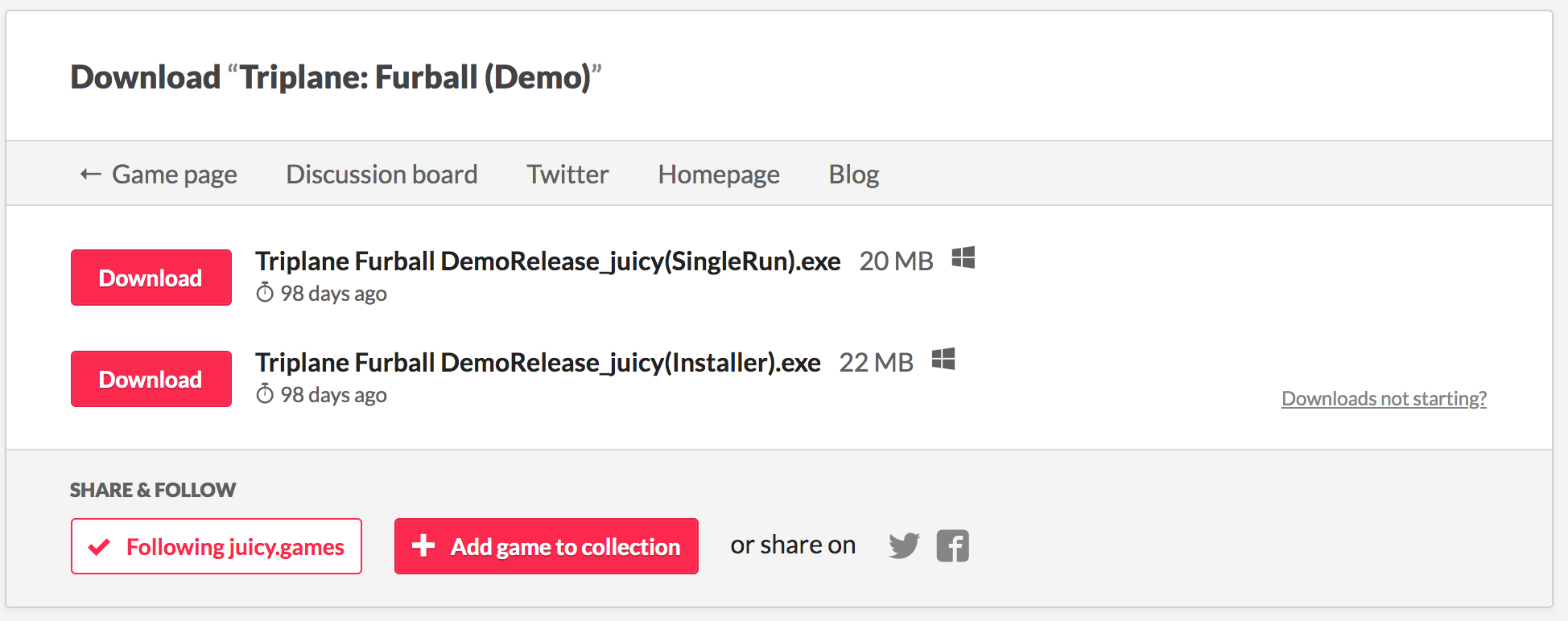Go to the Homepage link
The height and width of the screenshot is (621, 1568).
719,175
